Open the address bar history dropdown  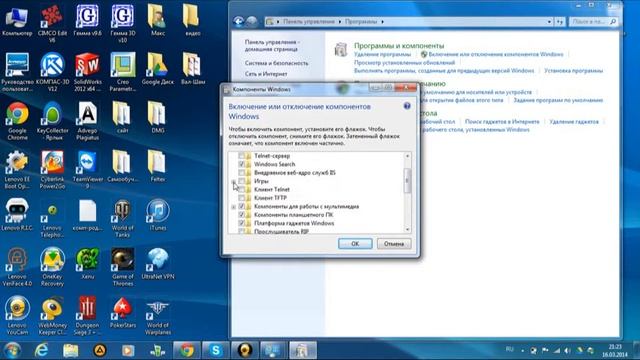coord(549,22)
